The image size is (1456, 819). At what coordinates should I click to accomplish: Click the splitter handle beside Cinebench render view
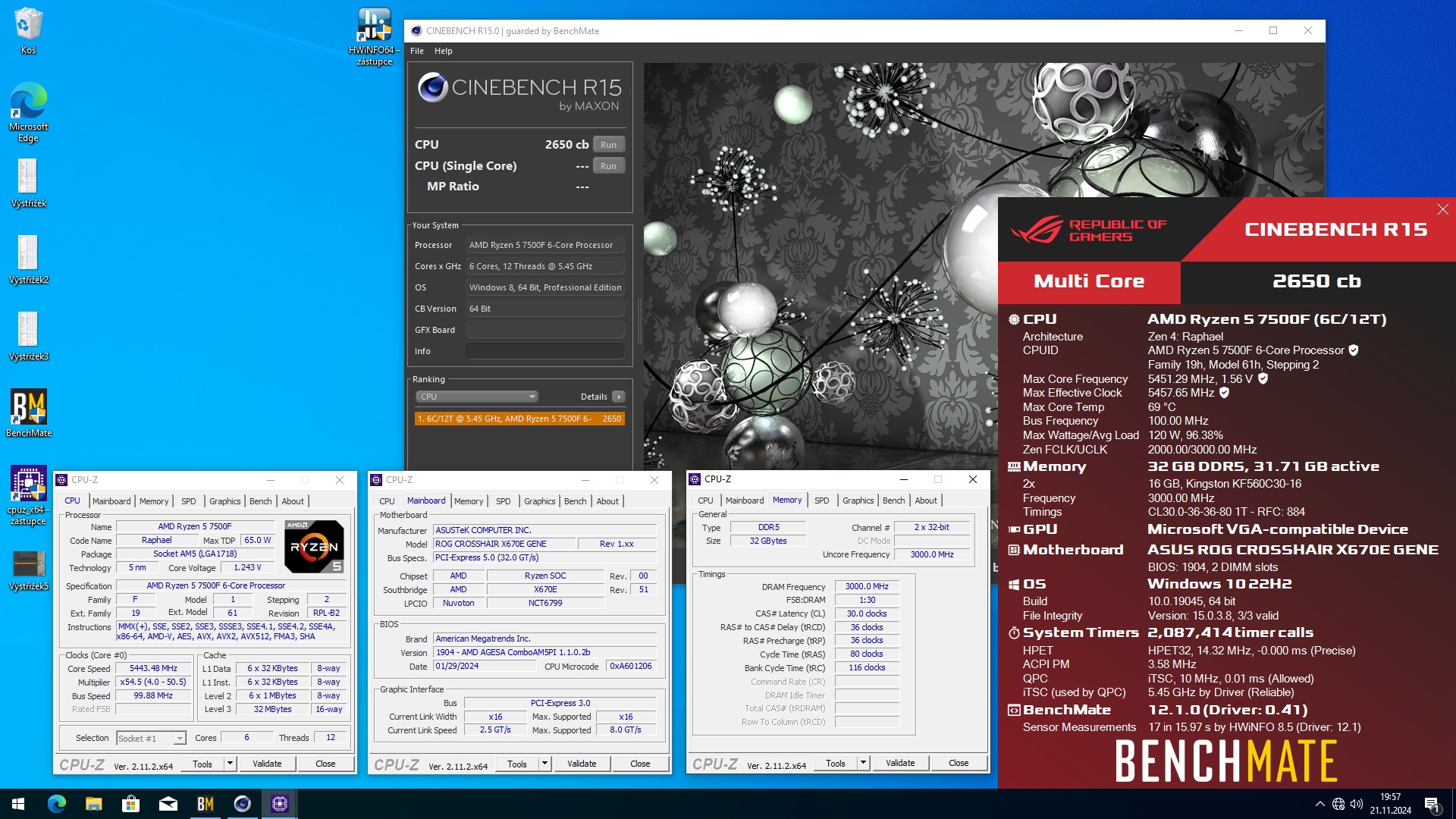click(639, 321)
